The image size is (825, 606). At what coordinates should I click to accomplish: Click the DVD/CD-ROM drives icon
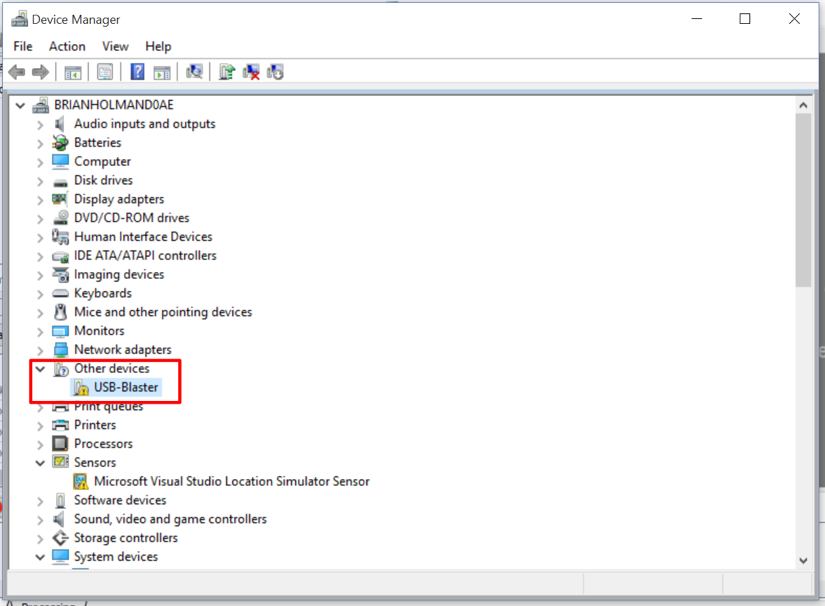(61, 217)
